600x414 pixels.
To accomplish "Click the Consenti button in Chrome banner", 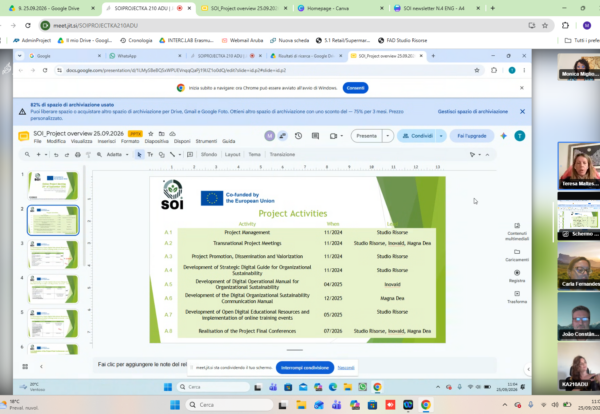I will (x=355, y=88).
